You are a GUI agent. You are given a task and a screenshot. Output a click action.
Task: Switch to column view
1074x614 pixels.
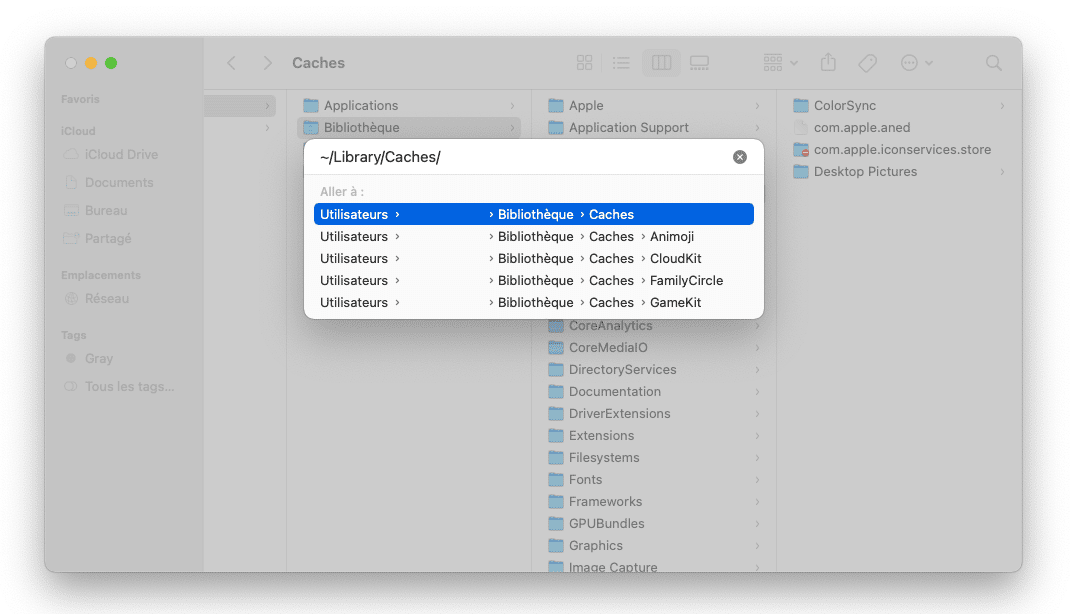661,63
